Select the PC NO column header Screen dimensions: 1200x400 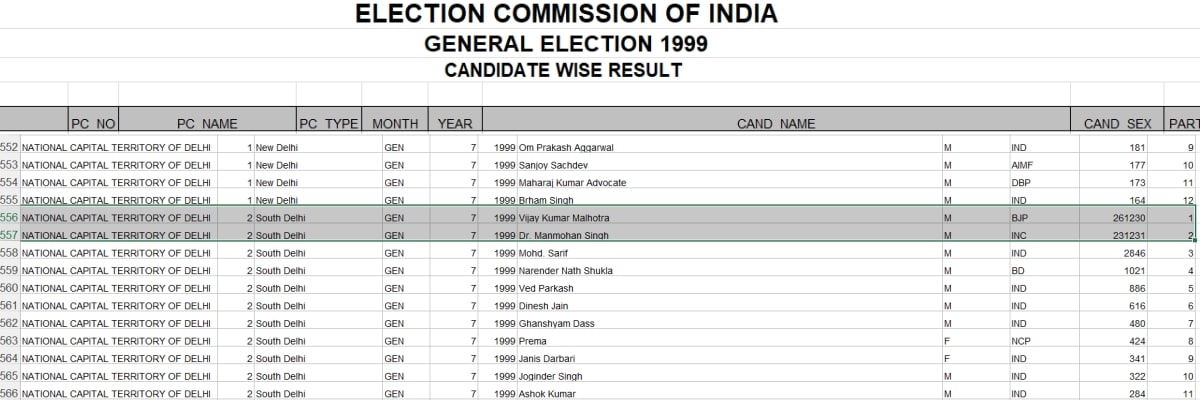pos(93,124)
